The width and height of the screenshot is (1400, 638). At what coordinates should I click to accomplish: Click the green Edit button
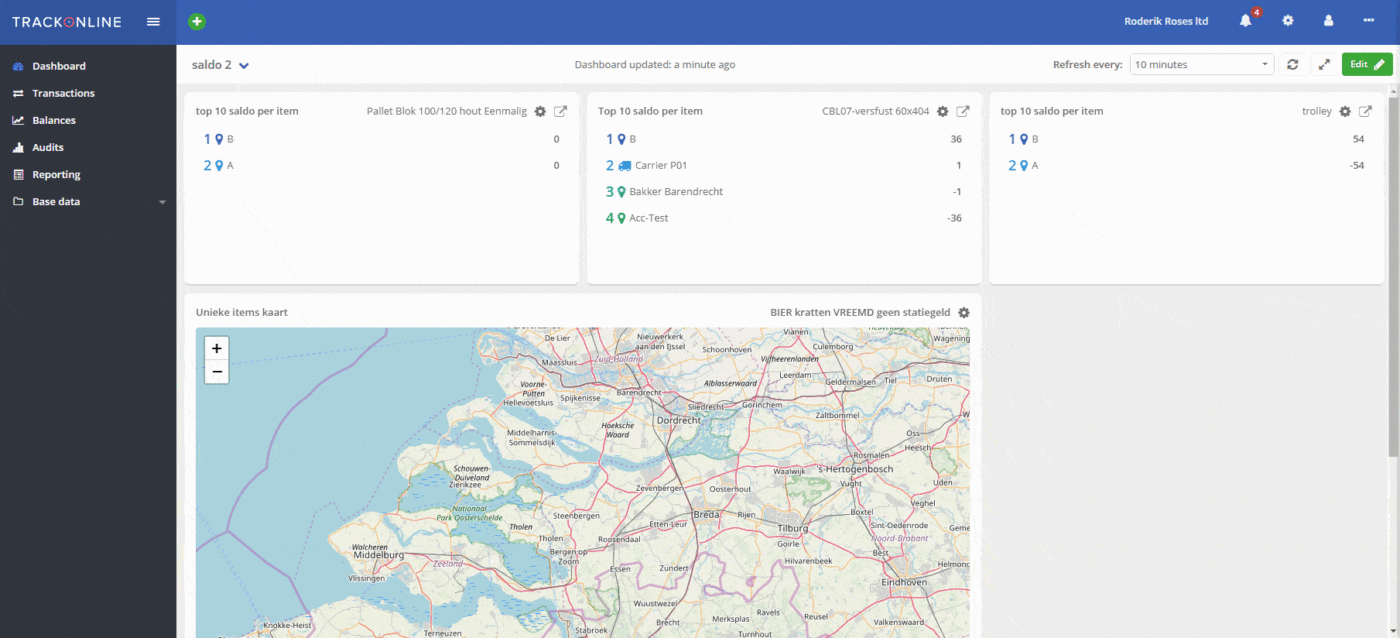(x=1366, y=64)
